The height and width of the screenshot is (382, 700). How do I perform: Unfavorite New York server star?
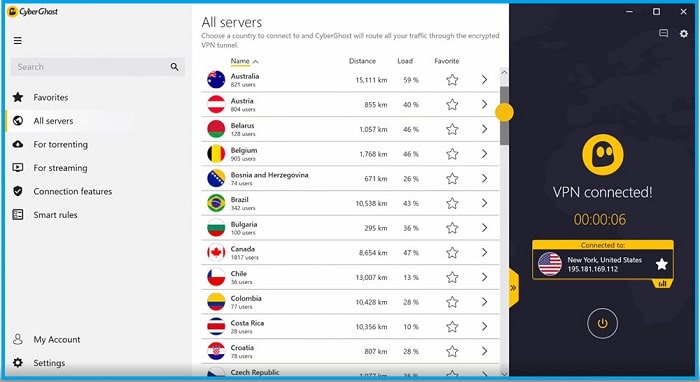tap(662, 264)
